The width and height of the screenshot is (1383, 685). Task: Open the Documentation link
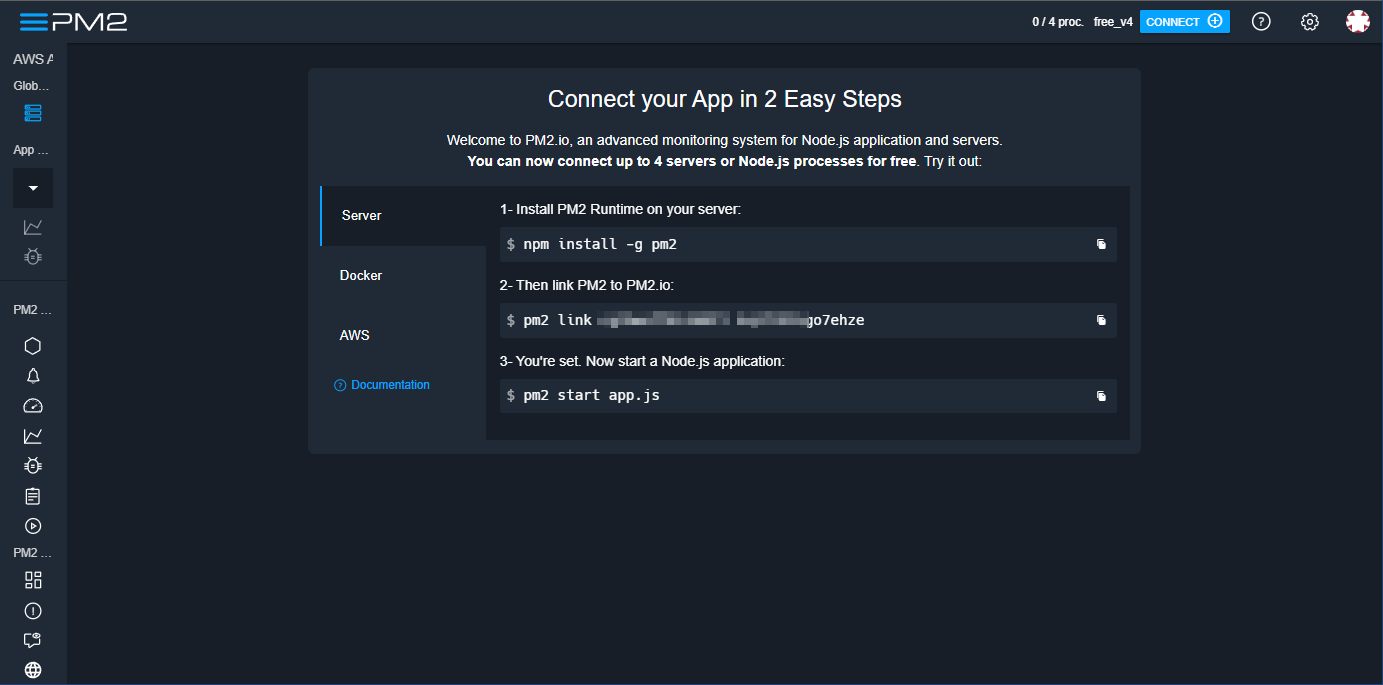382,385
